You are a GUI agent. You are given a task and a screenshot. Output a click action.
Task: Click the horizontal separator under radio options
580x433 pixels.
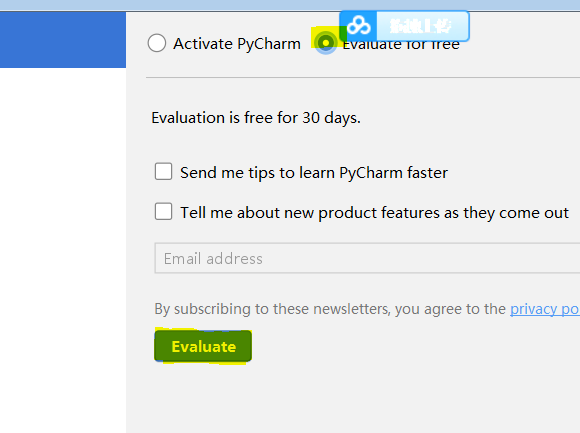363,78
